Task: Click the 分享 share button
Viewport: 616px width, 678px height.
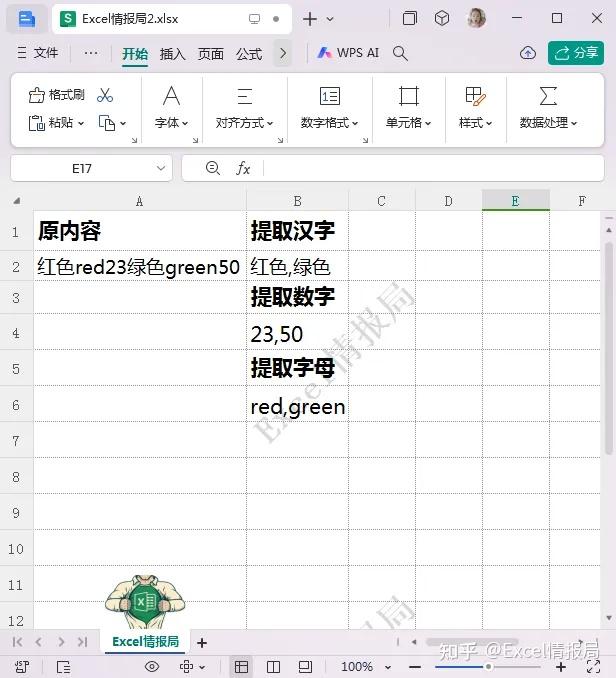Action: coord(576,53)
